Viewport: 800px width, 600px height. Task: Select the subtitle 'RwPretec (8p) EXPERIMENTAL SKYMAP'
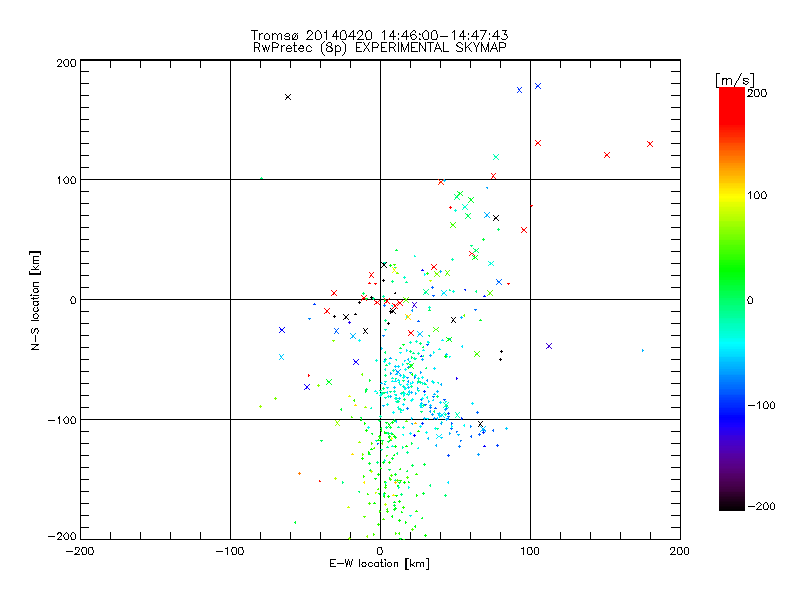[x=380, y=47]
